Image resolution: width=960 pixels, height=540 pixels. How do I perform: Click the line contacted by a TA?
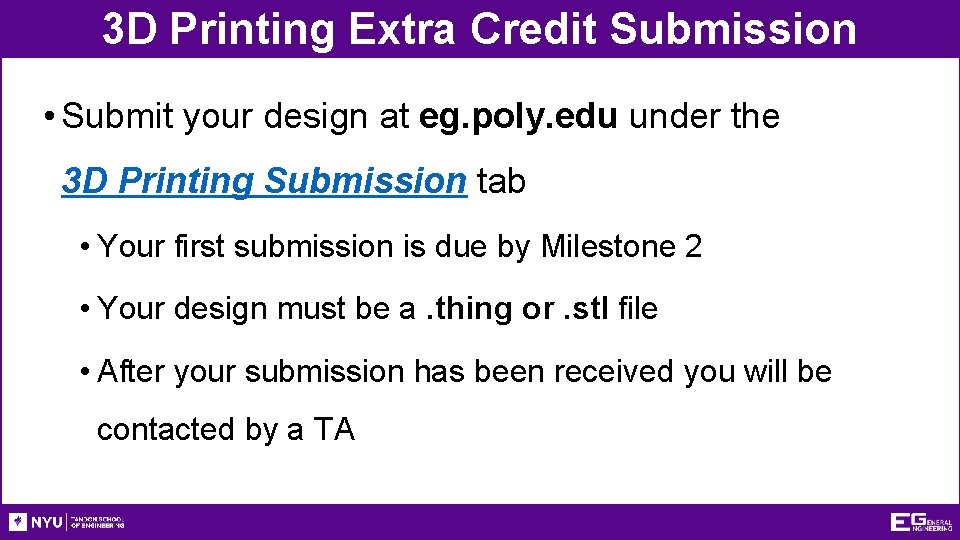pos(225,429)
